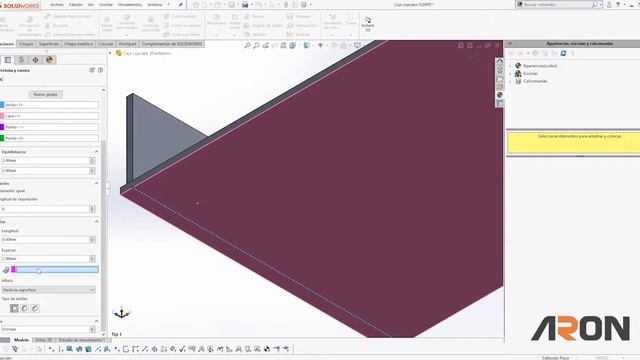Switch to the Vistas 3D bottom tab

coord(44,340)
